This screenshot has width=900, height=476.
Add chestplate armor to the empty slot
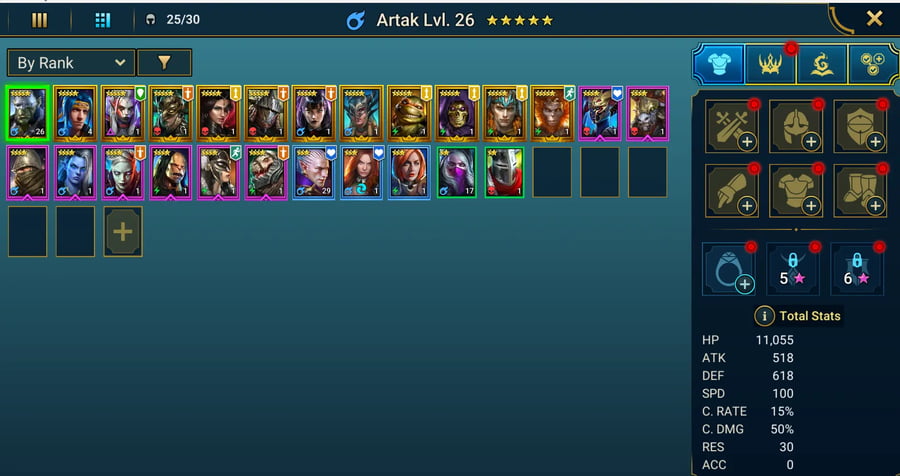(796, 191)
